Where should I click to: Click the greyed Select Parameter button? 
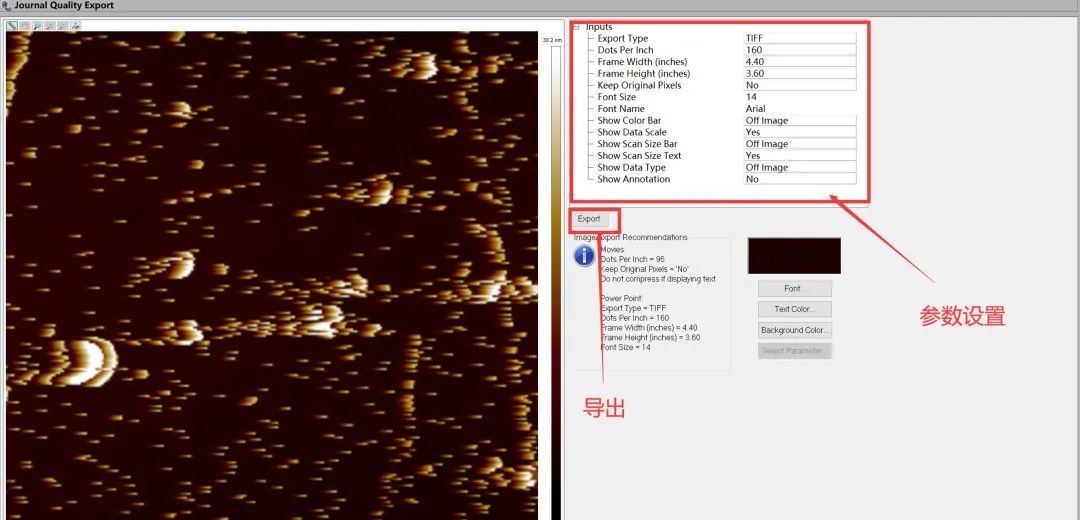tap(795, 351)
